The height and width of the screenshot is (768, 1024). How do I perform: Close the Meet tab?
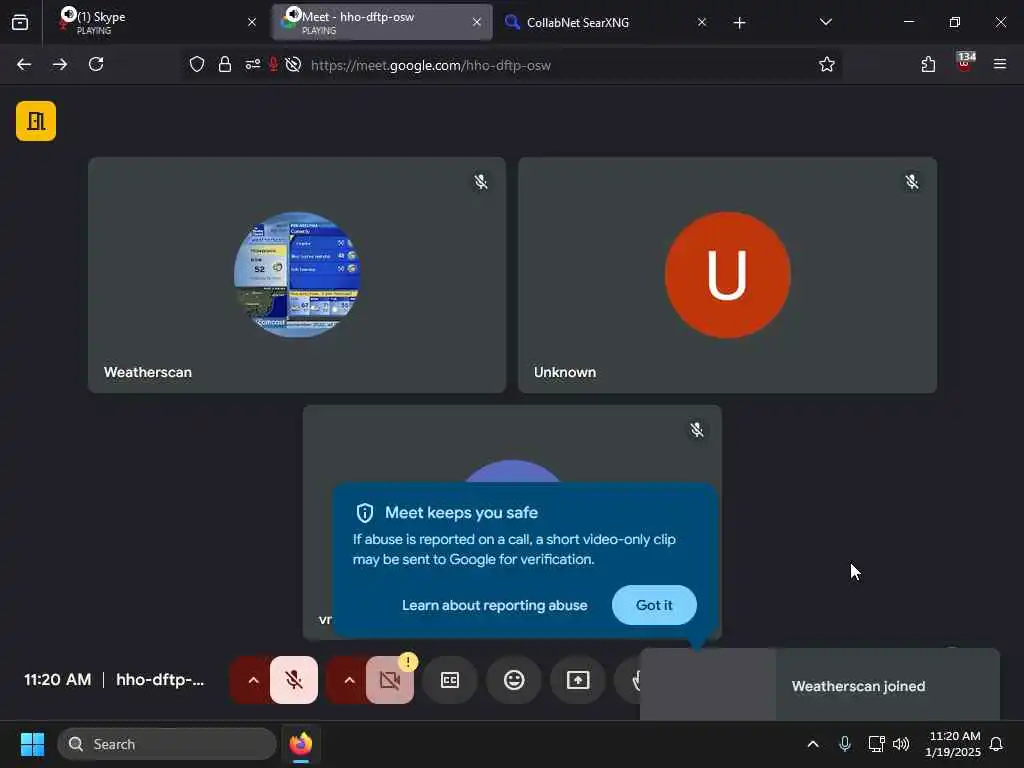[x=477, y=22]
